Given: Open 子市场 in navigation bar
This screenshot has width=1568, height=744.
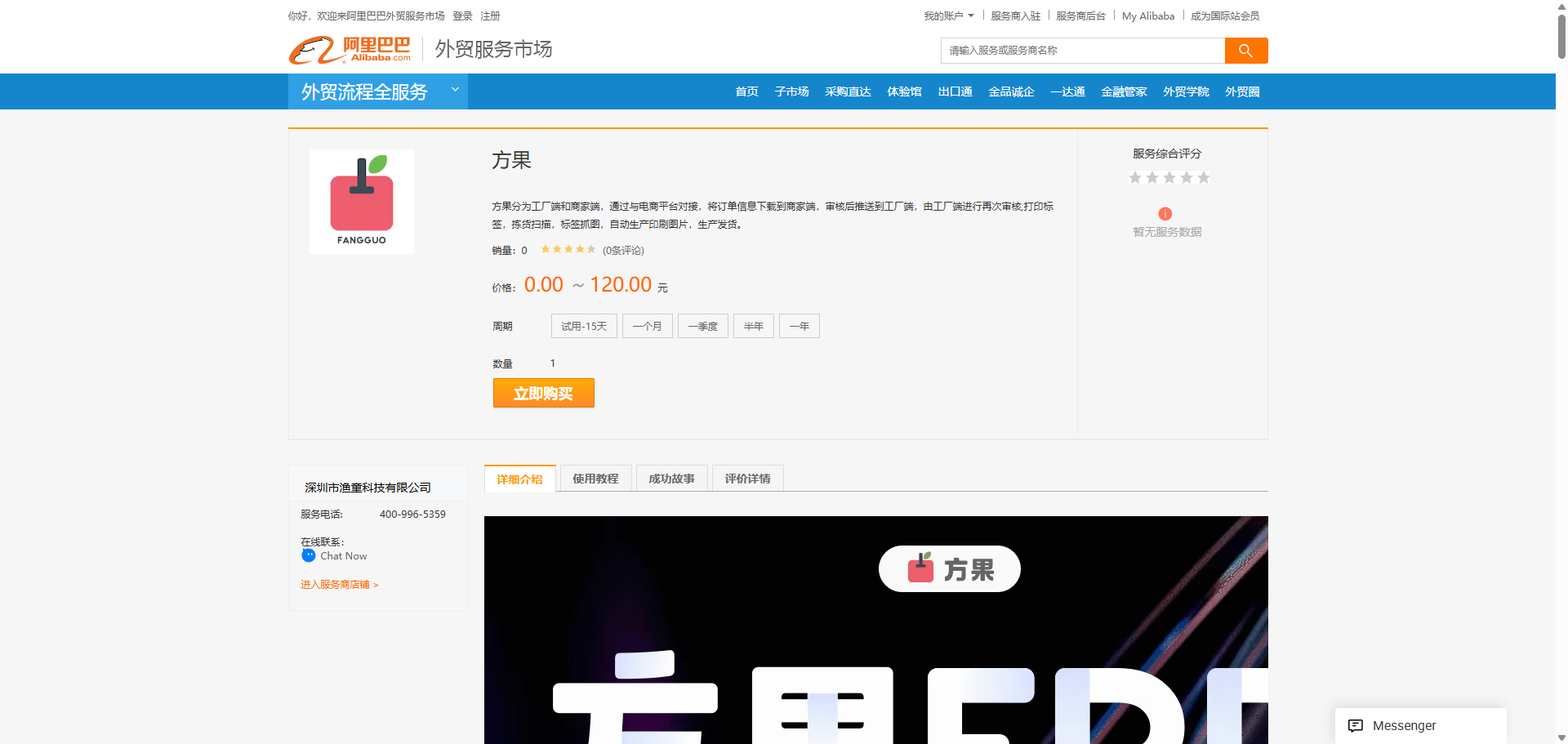Looking at the screenshot, I should click(x=792, y=91).
